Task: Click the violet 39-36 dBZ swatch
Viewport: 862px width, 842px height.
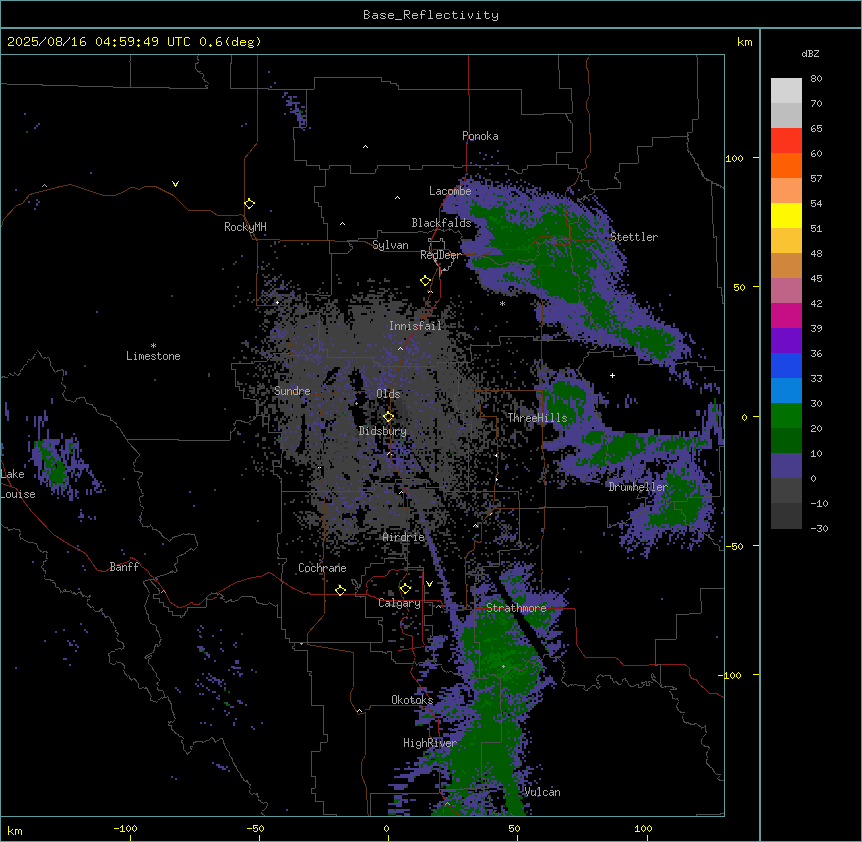Action: pos(786,341)
